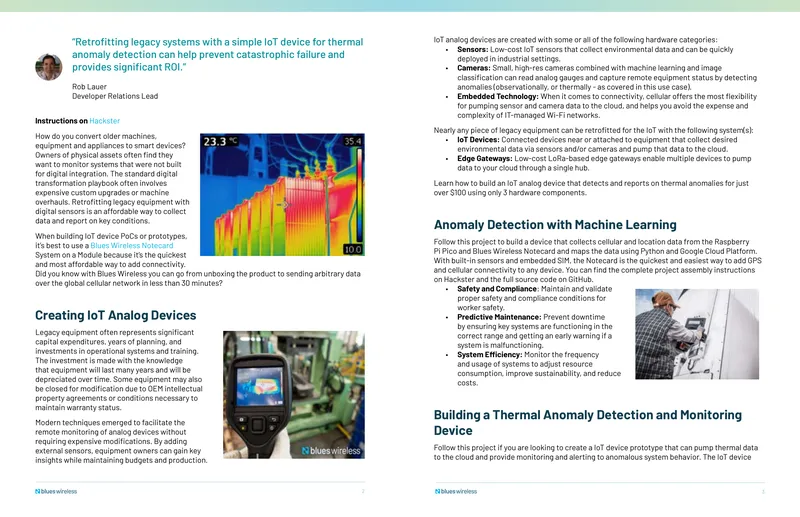Click the Embedded Technology: bullet label
Image resolution: width=800 pixels, height=517 pixels.
click(497, 96)
